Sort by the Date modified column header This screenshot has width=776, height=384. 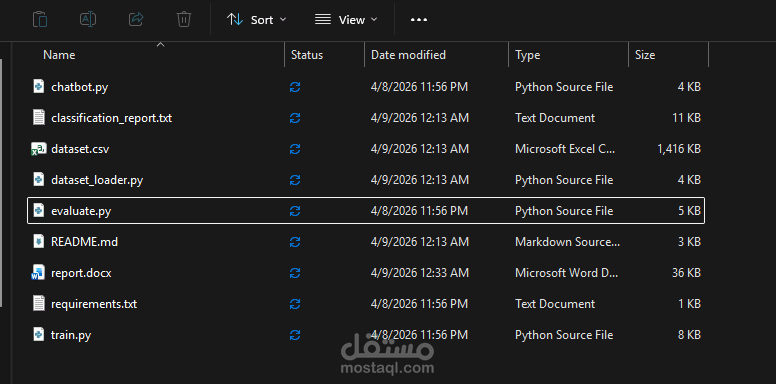pos(408,55)
